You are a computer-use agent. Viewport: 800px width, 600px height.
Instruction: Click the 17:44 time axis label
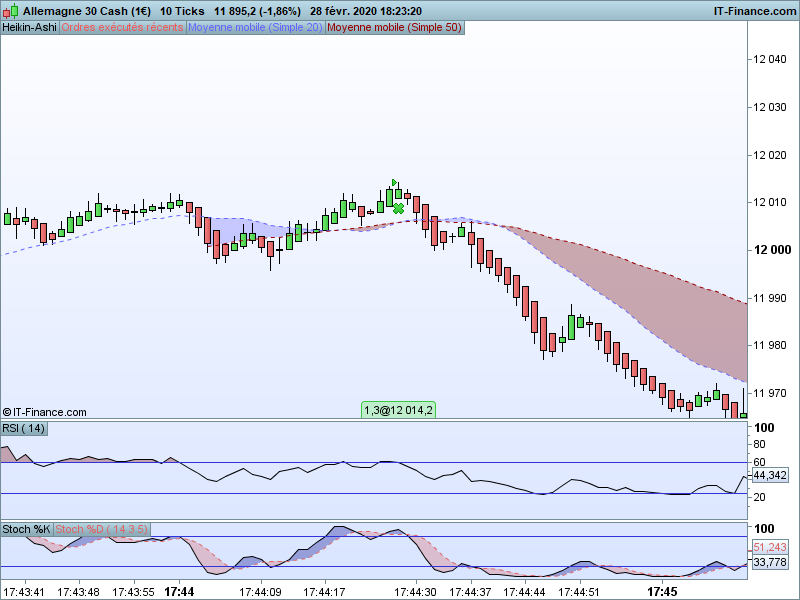179,592
